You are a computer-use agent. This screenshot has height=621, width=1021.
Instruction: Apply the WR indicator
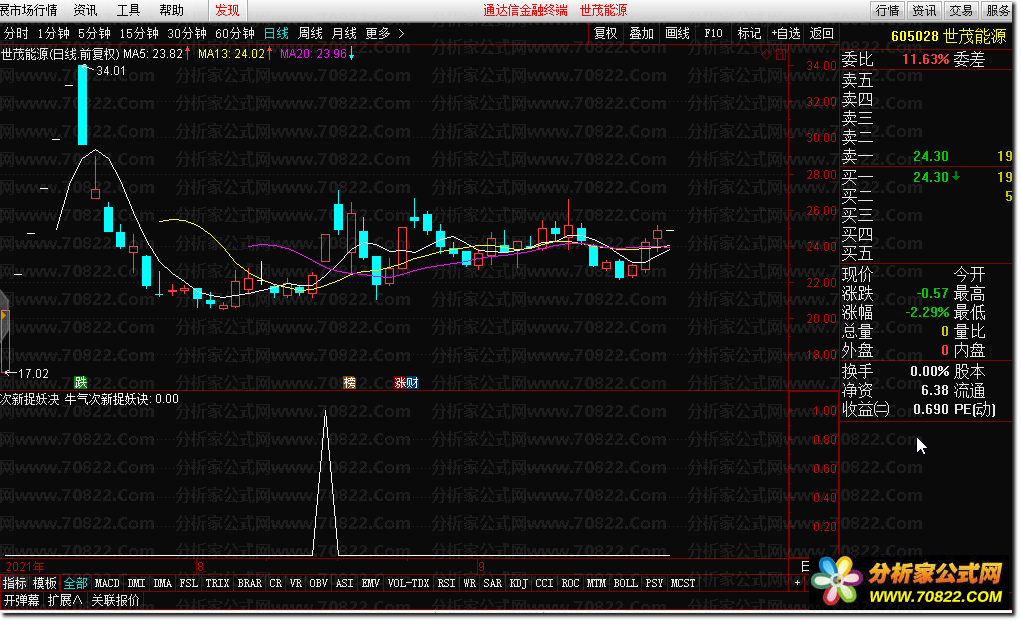(x=470, y=583)
